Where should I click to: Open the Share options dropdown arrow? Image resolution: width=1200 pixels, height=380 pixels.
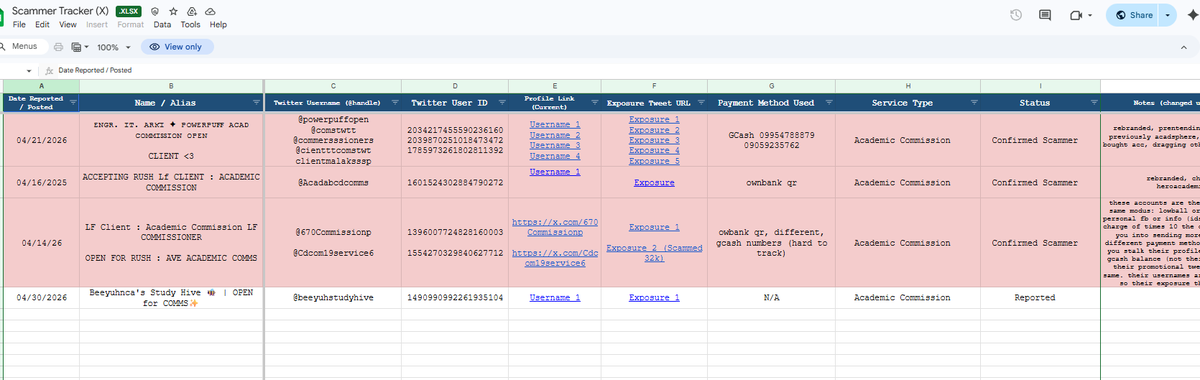click(1169, 15)
